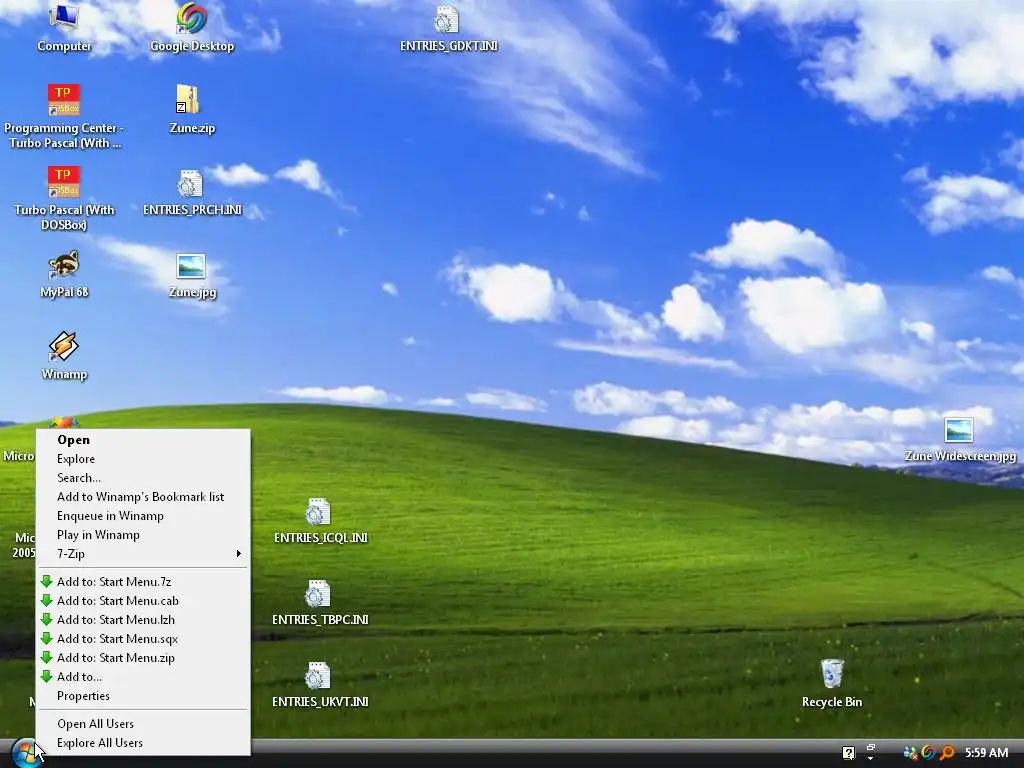Expand the 7-Zip submenu
The image size is (1024, 768).
click(x=143, y=554)
